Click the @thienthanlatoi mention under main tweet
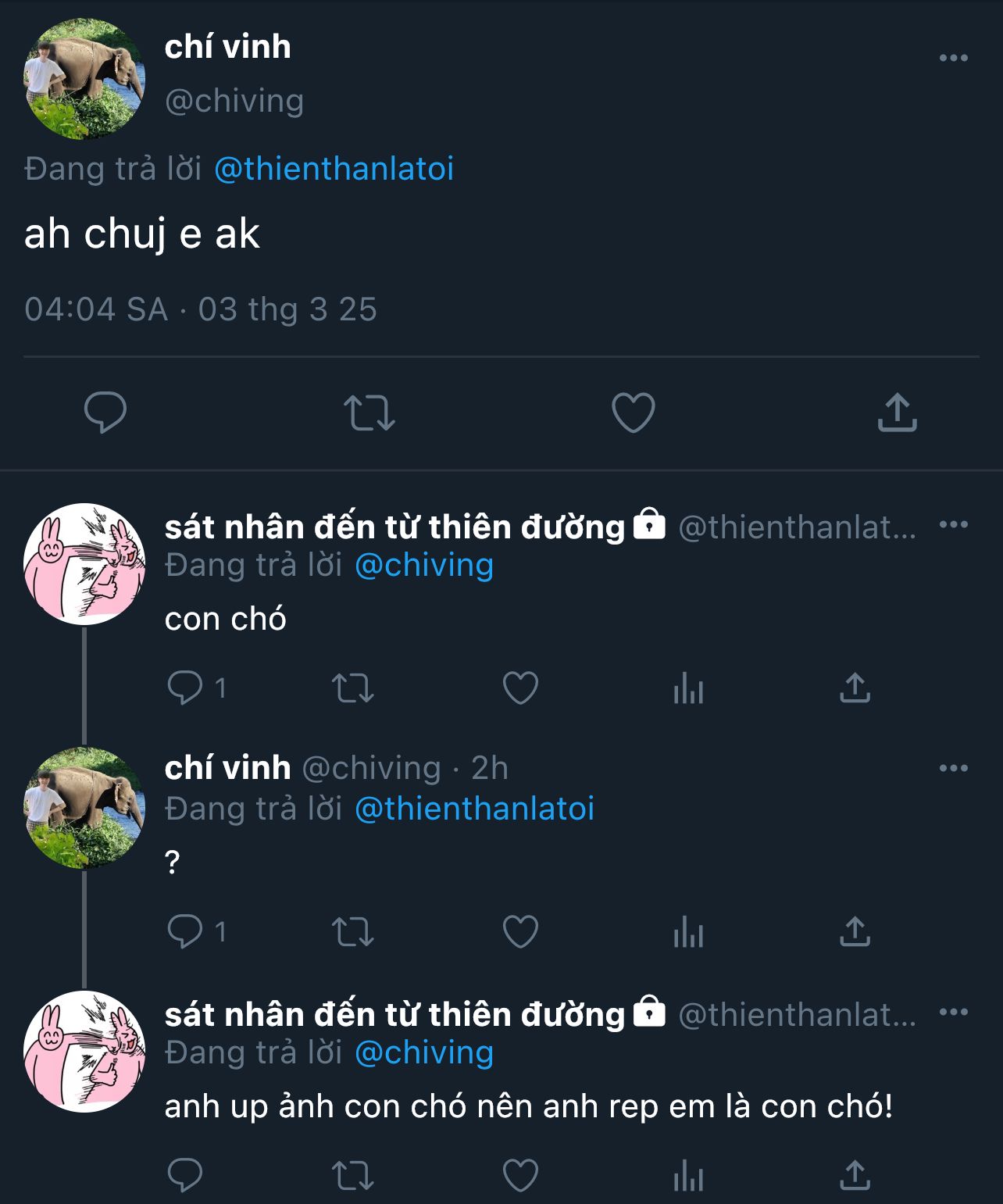This screenshot has height=1204, width=1003. click(x=334, y=169)
